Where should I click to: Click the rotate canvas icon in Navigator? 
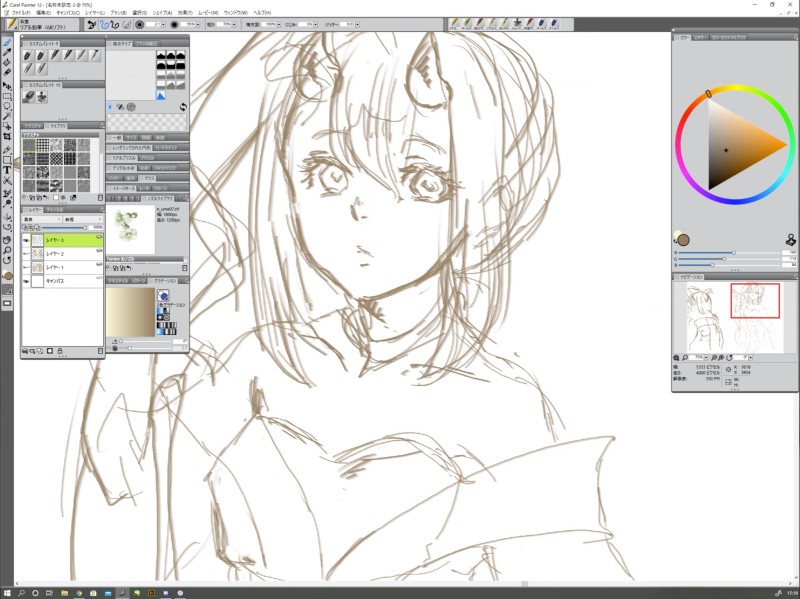click(729, 358)
